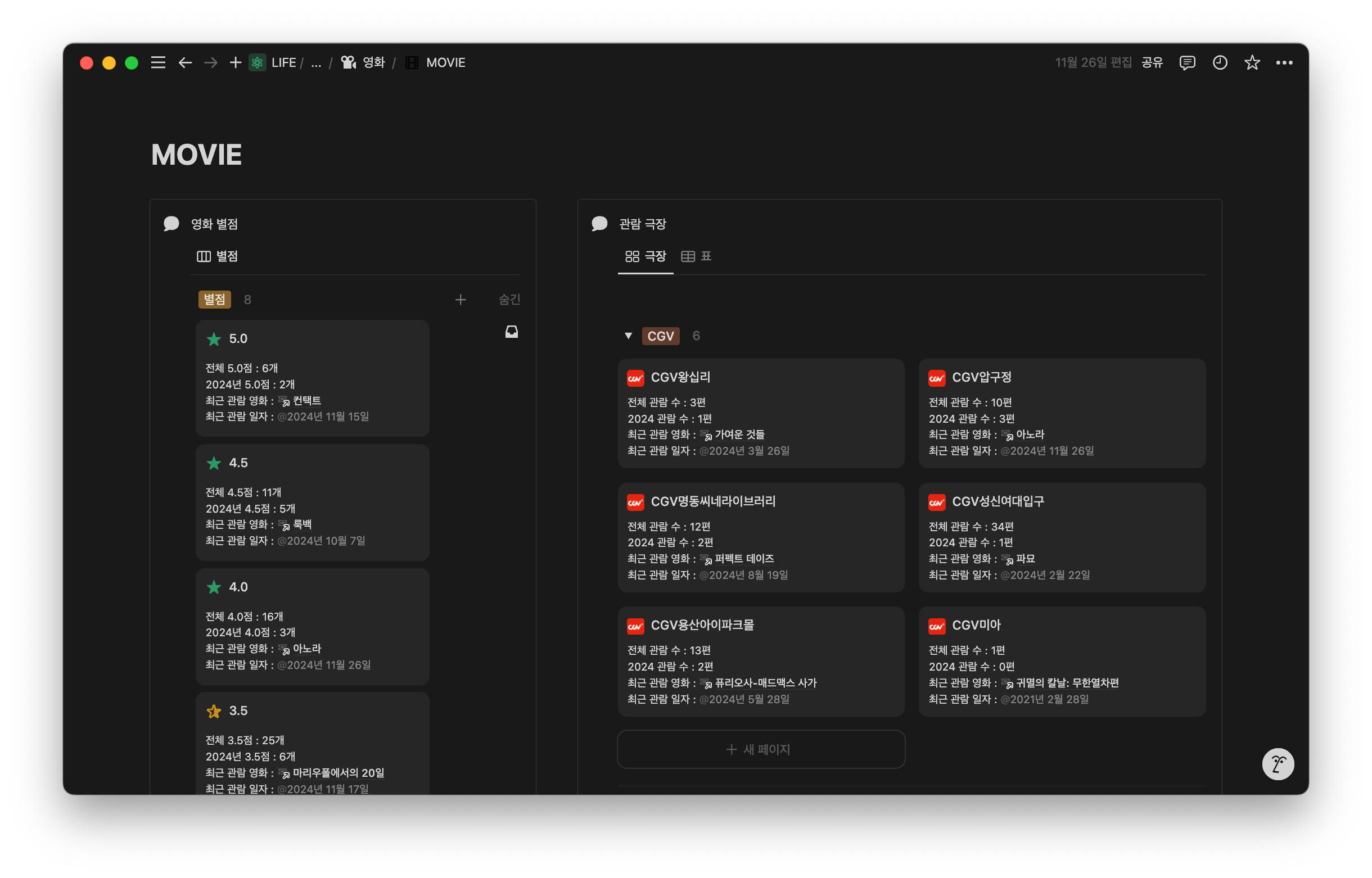This screenshot has height=878, width=1372.
Task: Click the 공유 share button
Action: pos(1152,63)
